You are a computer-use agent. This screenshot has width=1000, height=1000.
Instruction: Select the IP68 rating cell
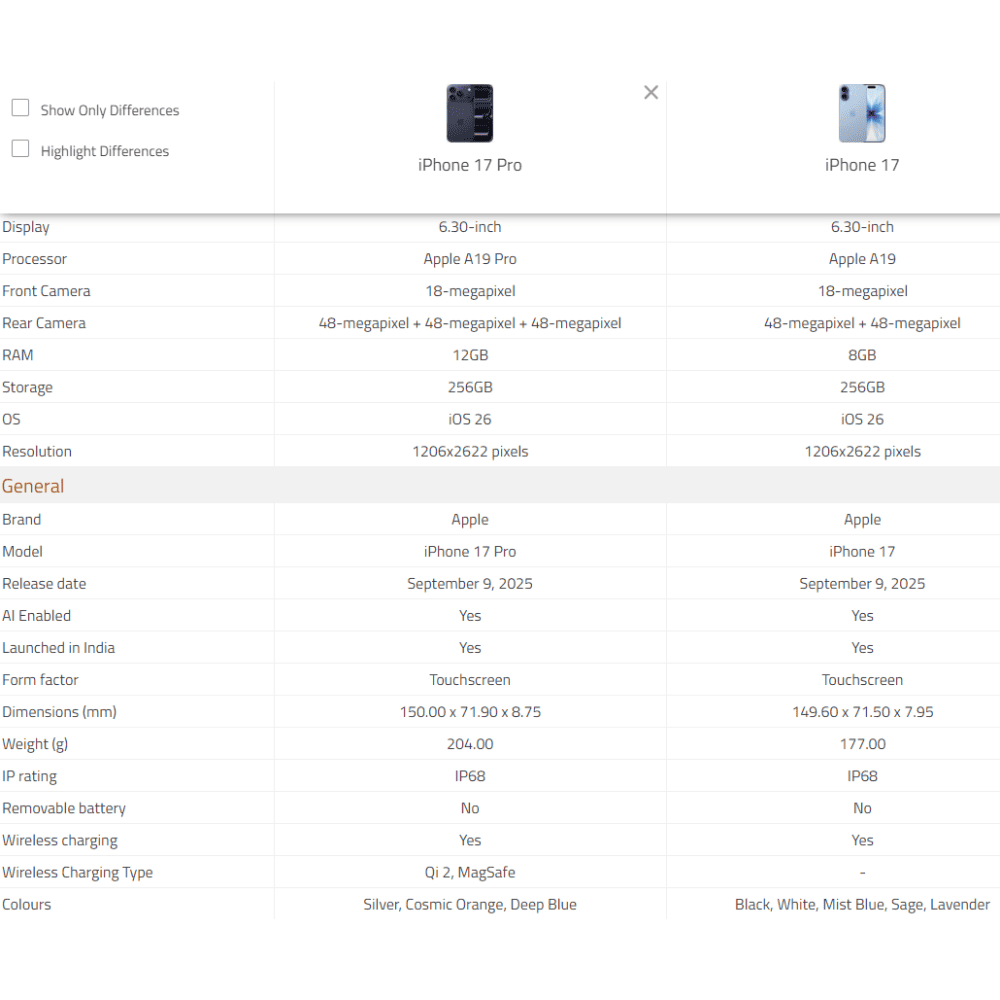tap(470, 776)
